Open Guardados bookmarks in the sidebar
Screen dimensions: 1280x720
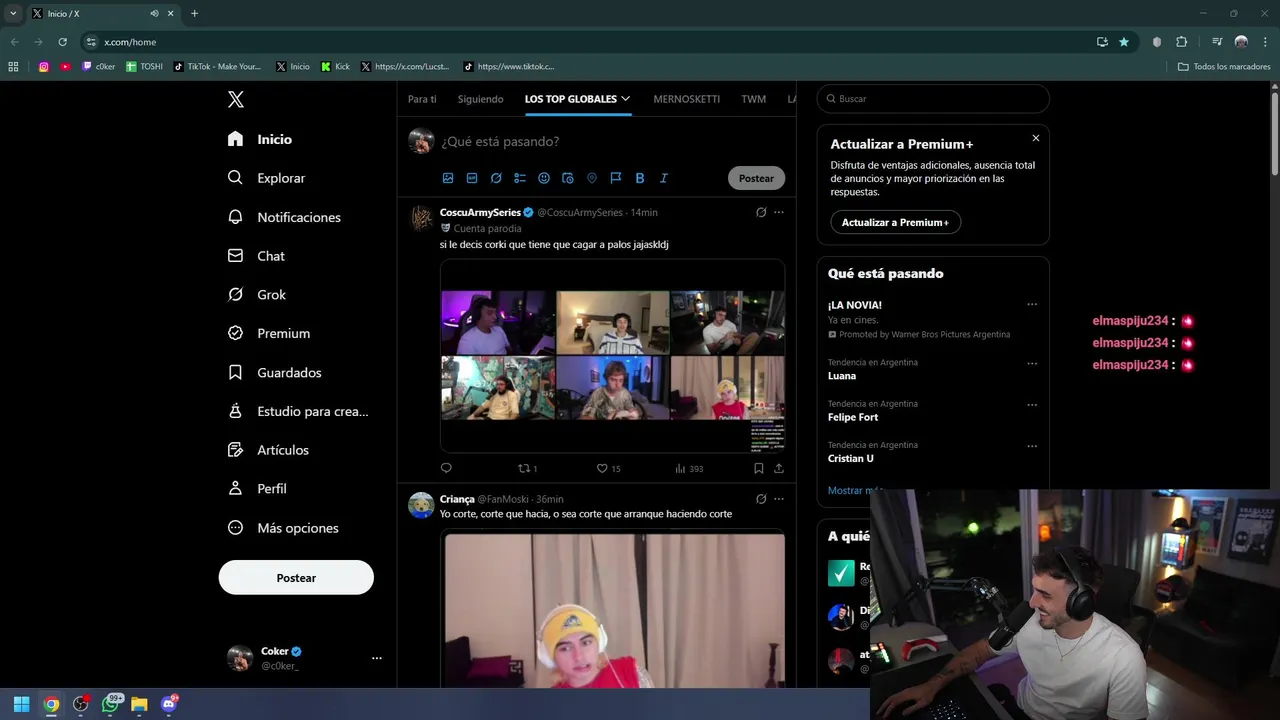(x=274, y=372)
